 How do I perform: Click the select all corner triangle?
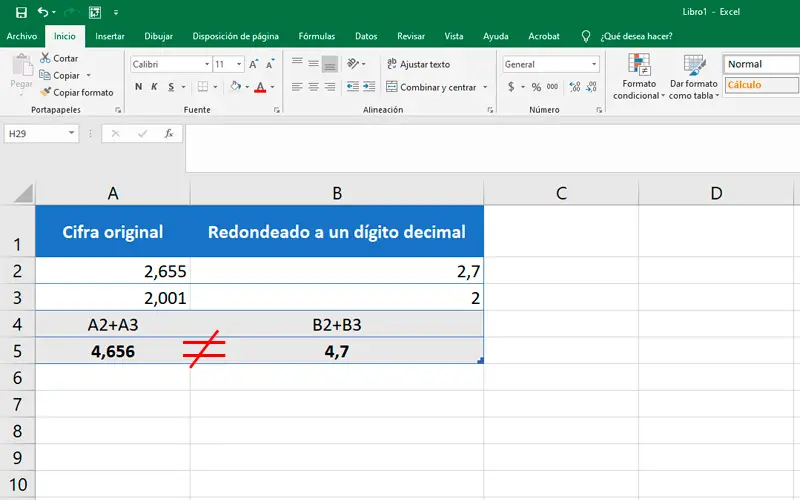23,193
